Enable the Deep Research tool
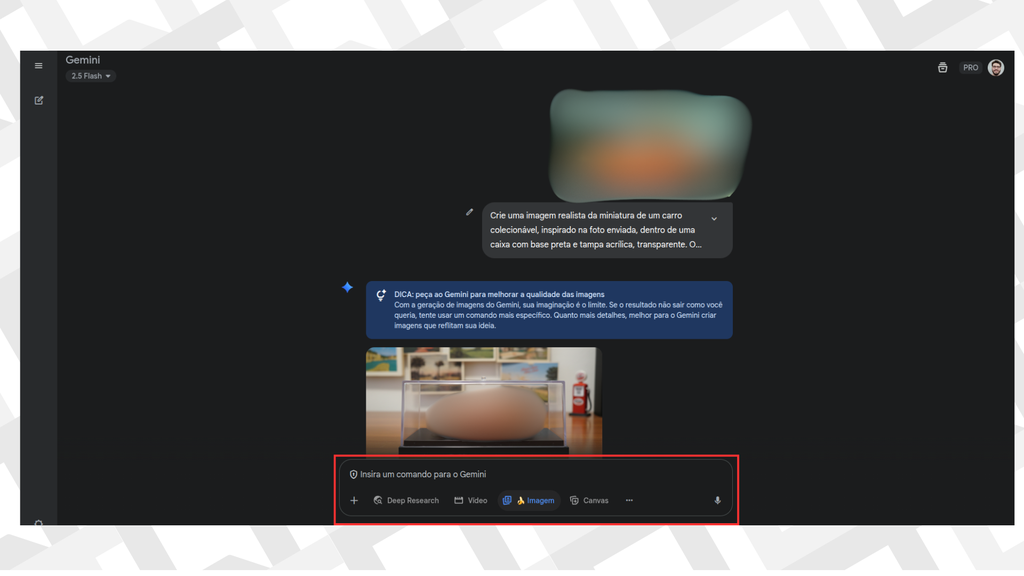 [x=406, y=500]
